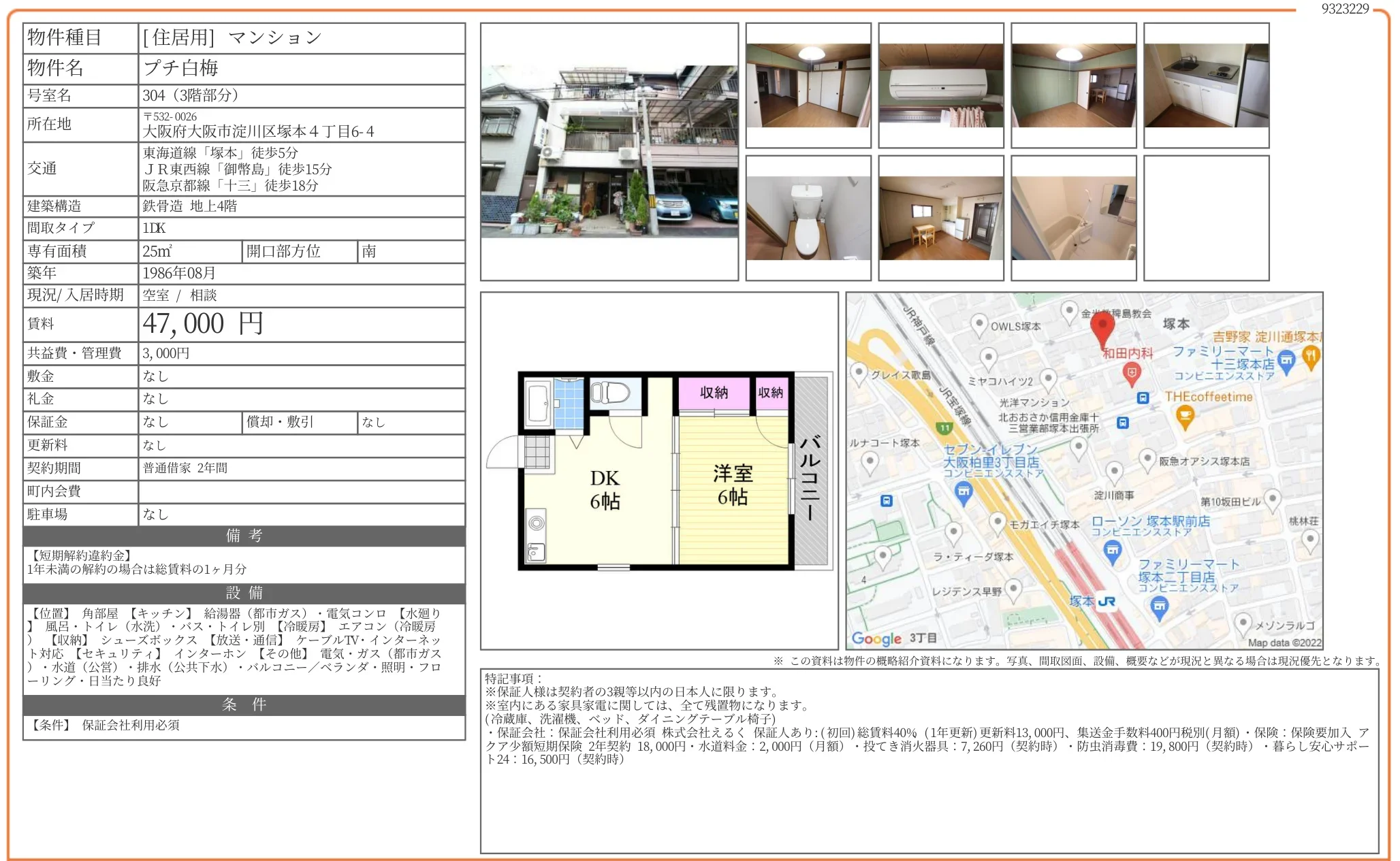
Task: Open the bathroom bathtub photo thumbnail
Action: pos(1073,218)
